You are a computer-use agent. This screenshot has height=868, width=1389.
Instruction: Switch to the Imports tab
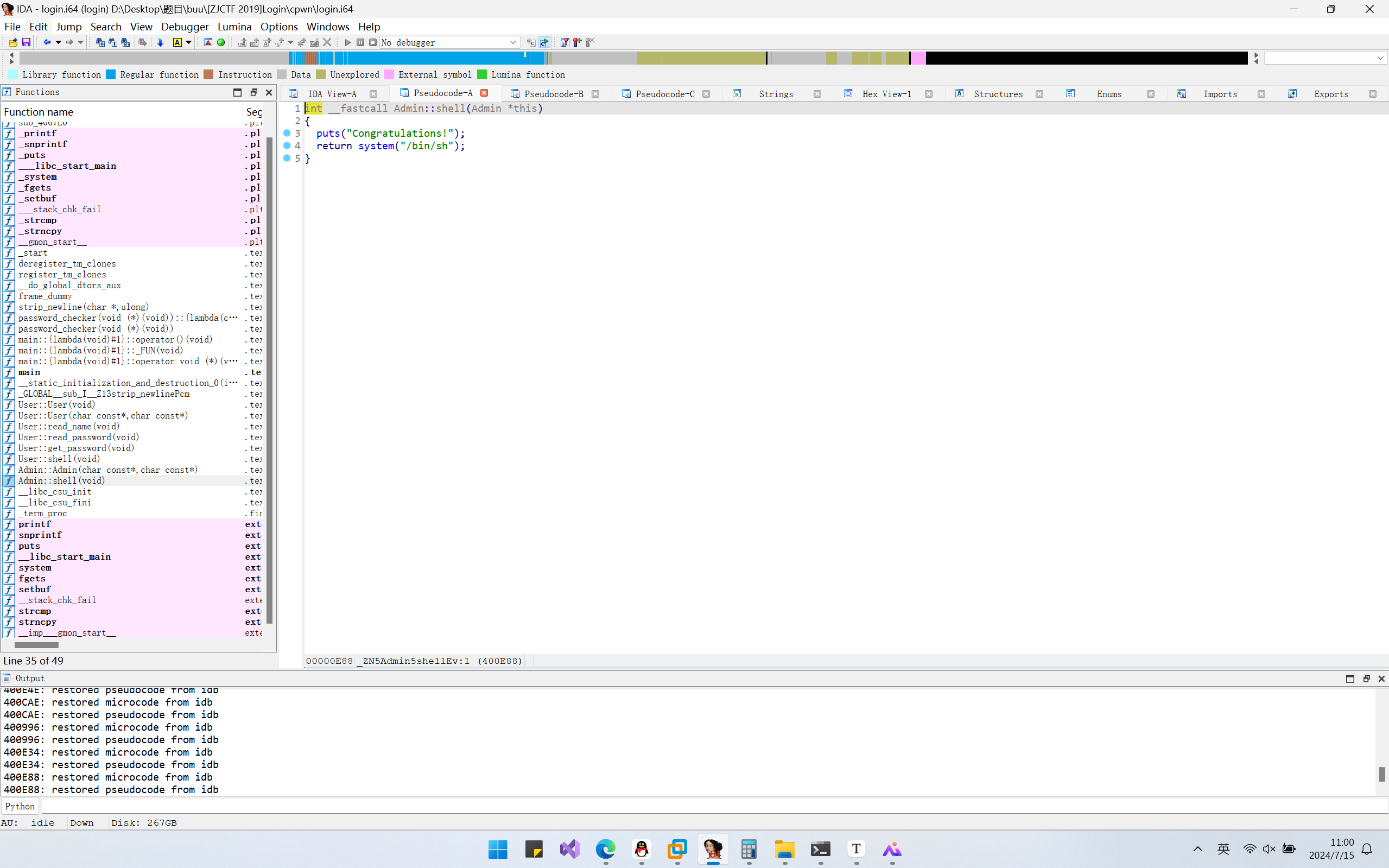1220,94
